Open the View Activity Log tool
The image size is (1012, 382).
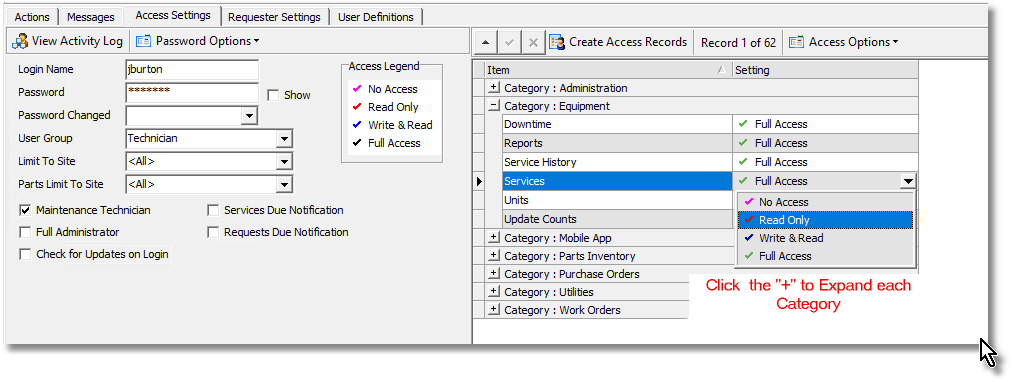pos(67,41)
